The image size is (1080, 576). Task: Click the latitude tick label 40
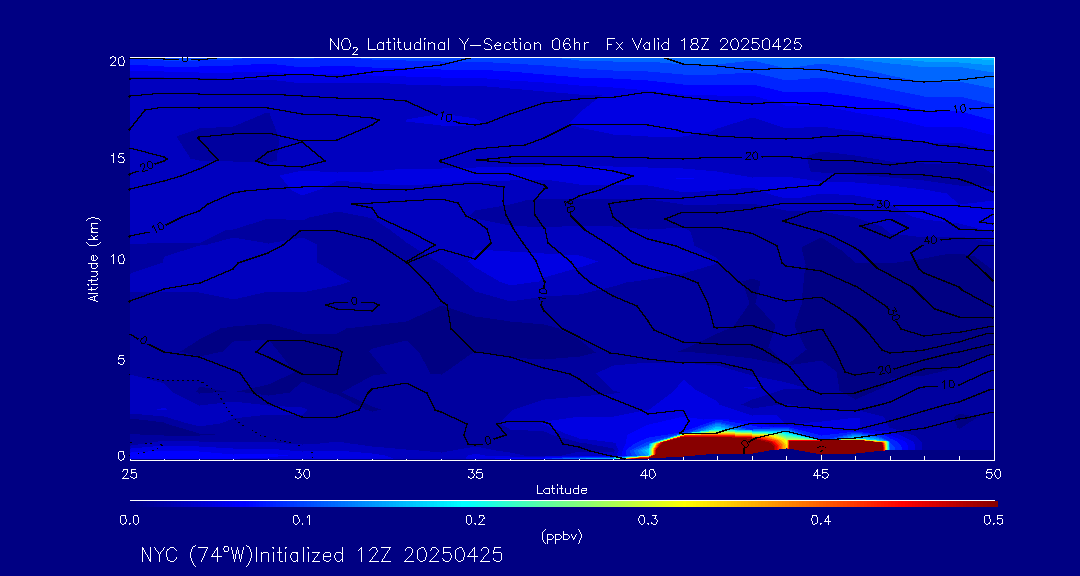648,473
